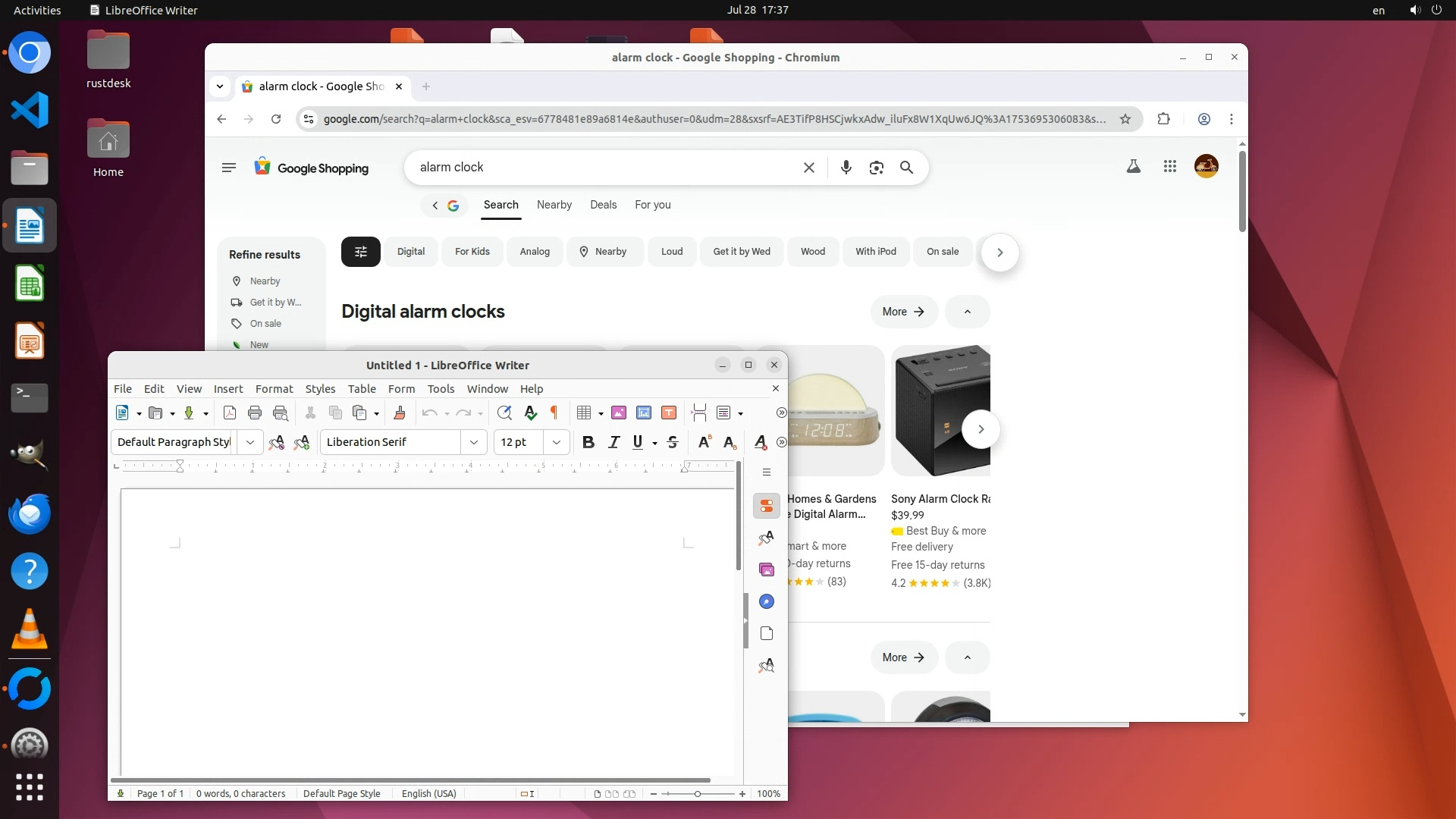
Task: Open the sidebar Navigator panel icon
Action: (x=766, y=601)
